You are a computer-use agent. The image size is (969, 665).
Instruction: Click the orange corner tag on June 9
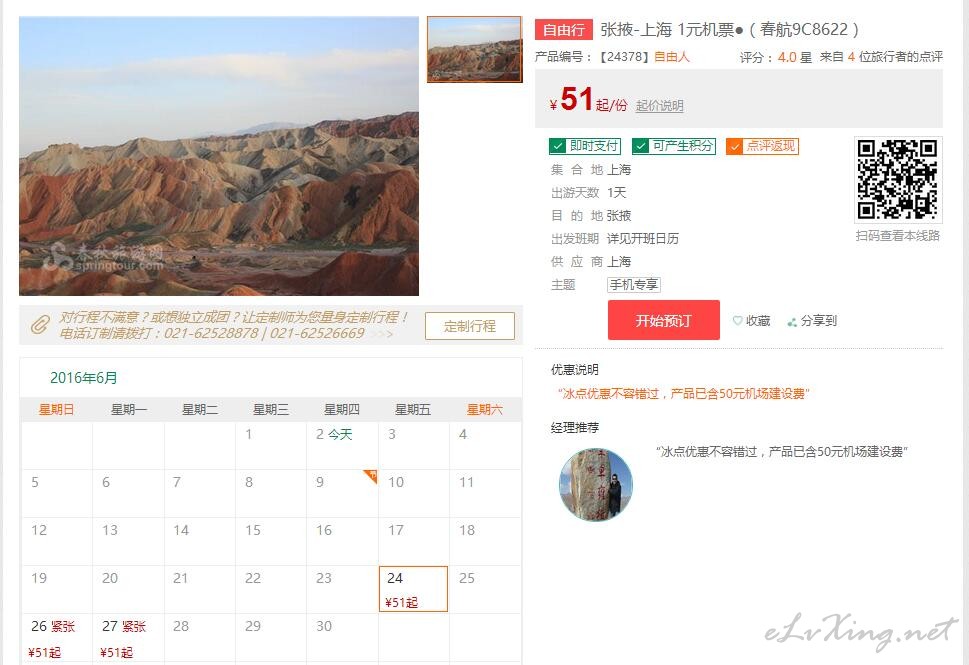[x=371, y=476]
